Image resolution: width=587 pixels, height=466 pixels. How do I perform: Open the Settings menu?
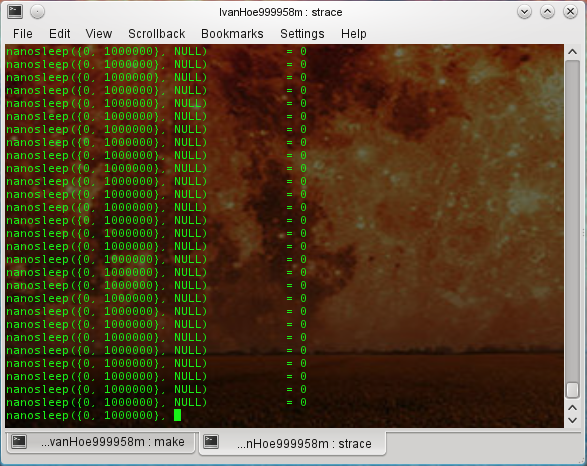point(302,34)
